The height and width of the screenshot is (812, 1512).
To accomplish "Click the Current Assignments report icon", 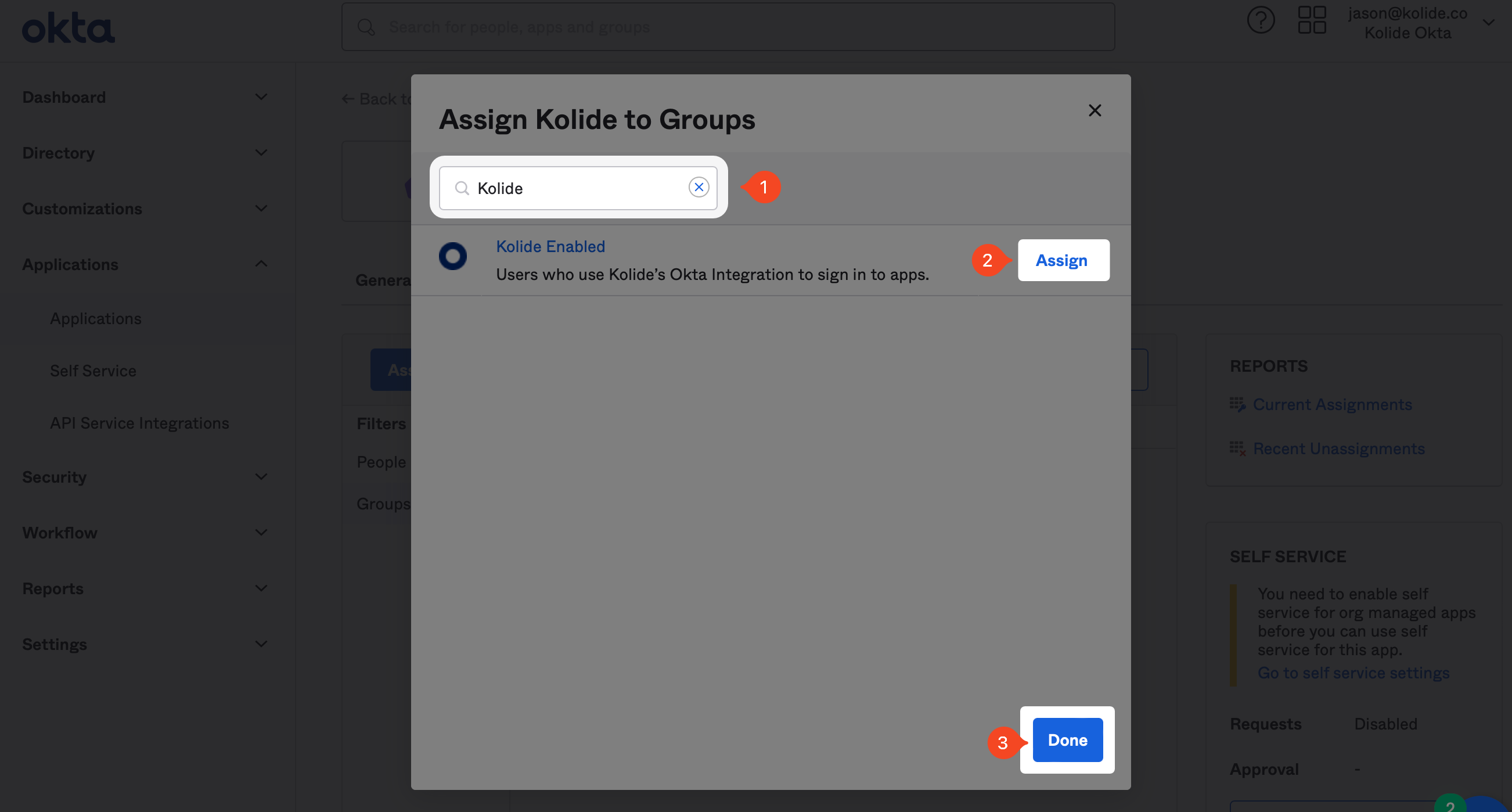I will pyautogui.click(x=1237, y=404).
